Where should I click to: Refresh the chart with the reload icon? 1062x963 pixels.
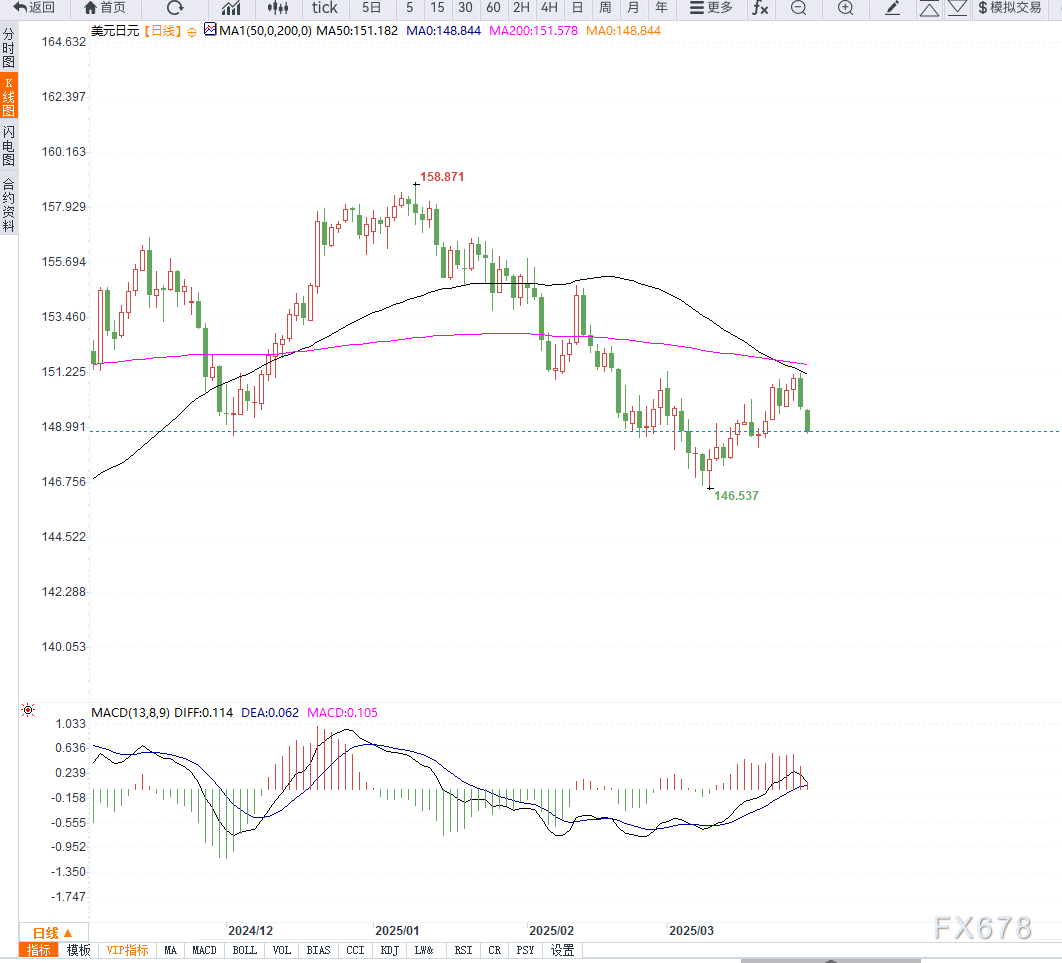[x=175, y=8]
